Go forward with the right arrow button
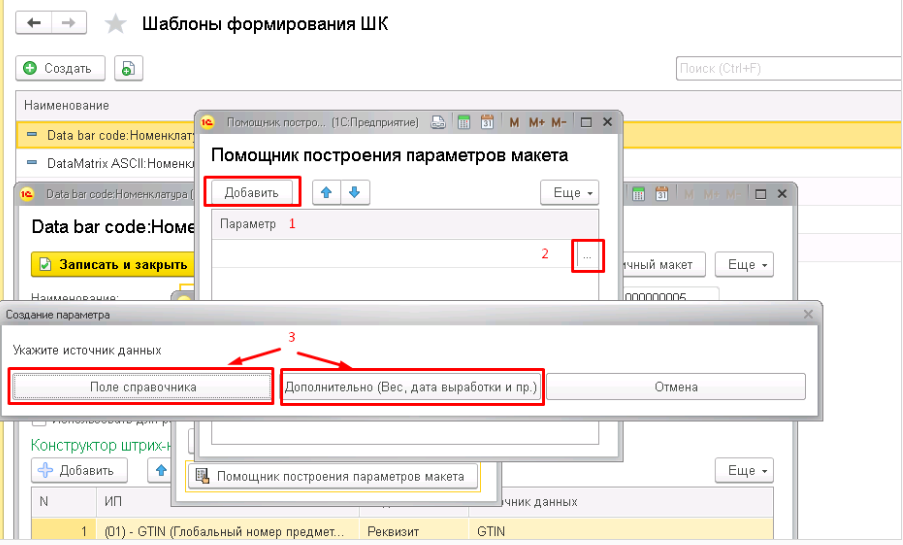903x545 pixels. tap(69, 23)
